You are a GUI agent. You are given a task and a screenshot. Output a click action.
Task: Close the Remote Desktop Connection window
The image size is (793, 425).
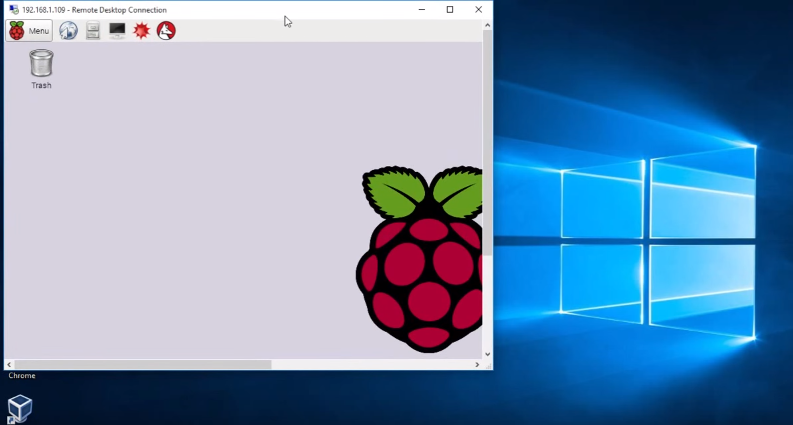478,10
